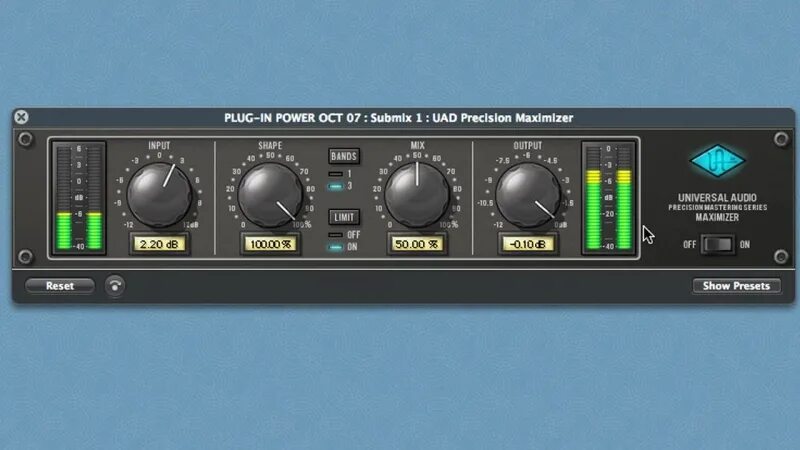This screenshot has width=800, height=450.
Task: Set limiter to ON indicator
Action: tap(336, 247)
